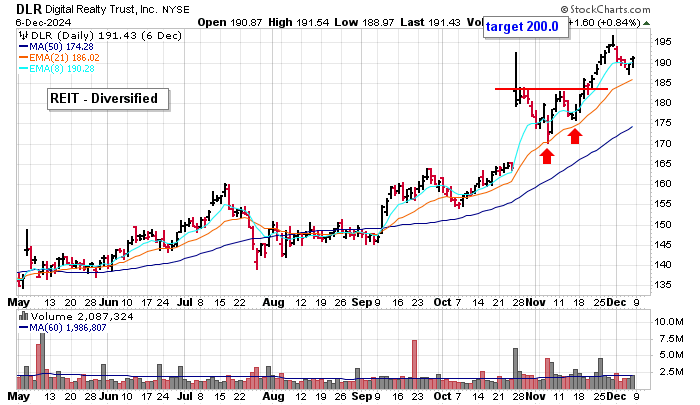
Task: Click the EMA(8) 190.28 legend entry
Action: point(57,68)
